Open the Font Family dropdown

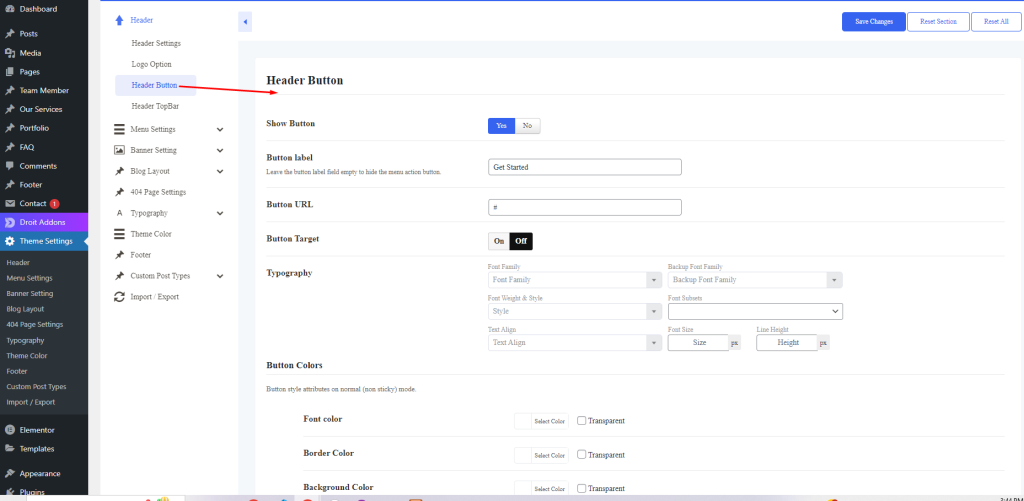[573, 280]
